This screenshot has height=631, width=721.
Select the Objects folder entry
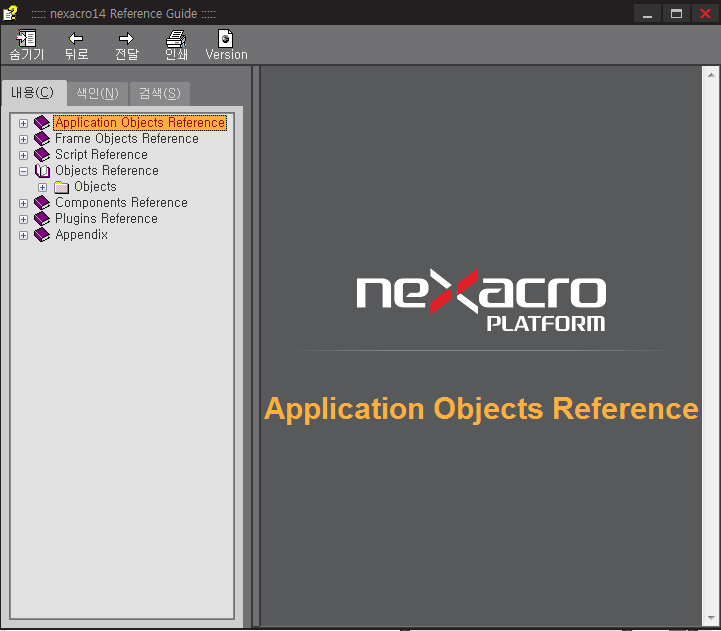pyautogui.click(x=95, y=187)
